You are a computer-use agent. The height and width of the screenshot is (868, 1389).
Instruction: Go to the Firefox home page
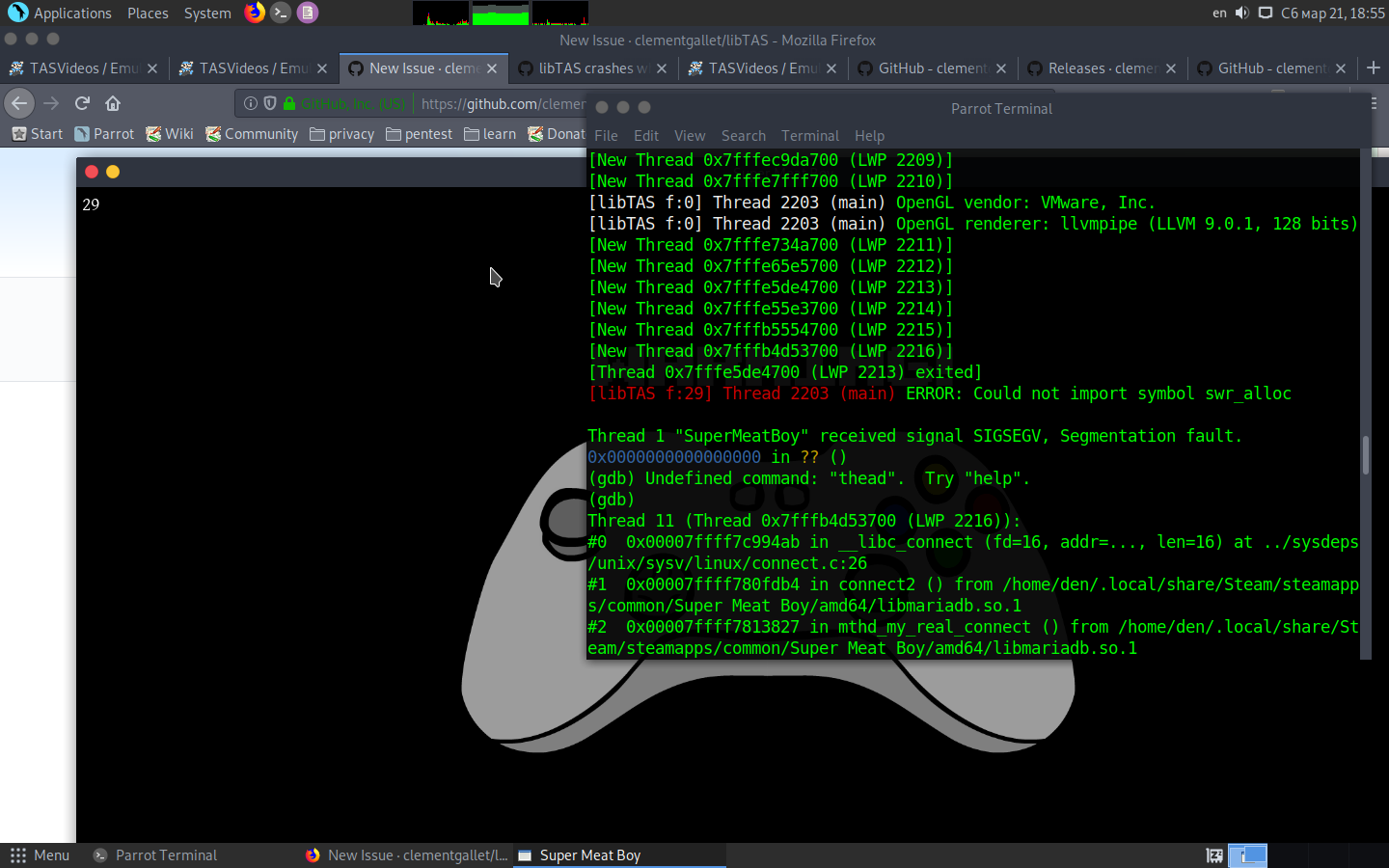pyautogui.click(x=113, y=103)
